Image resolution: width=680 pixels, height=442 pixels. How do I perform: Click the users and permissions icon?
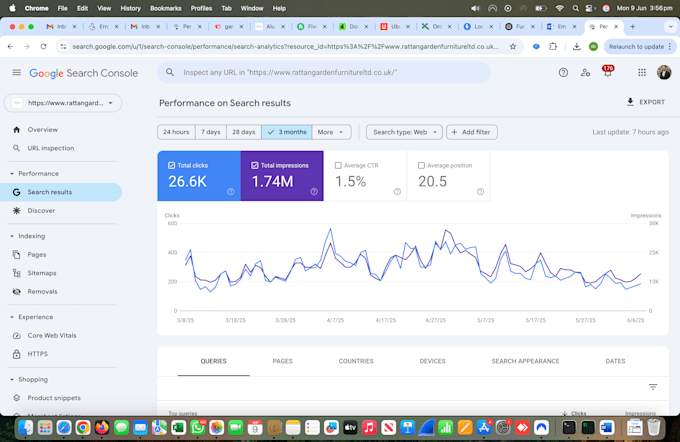[x=585, y=72]
